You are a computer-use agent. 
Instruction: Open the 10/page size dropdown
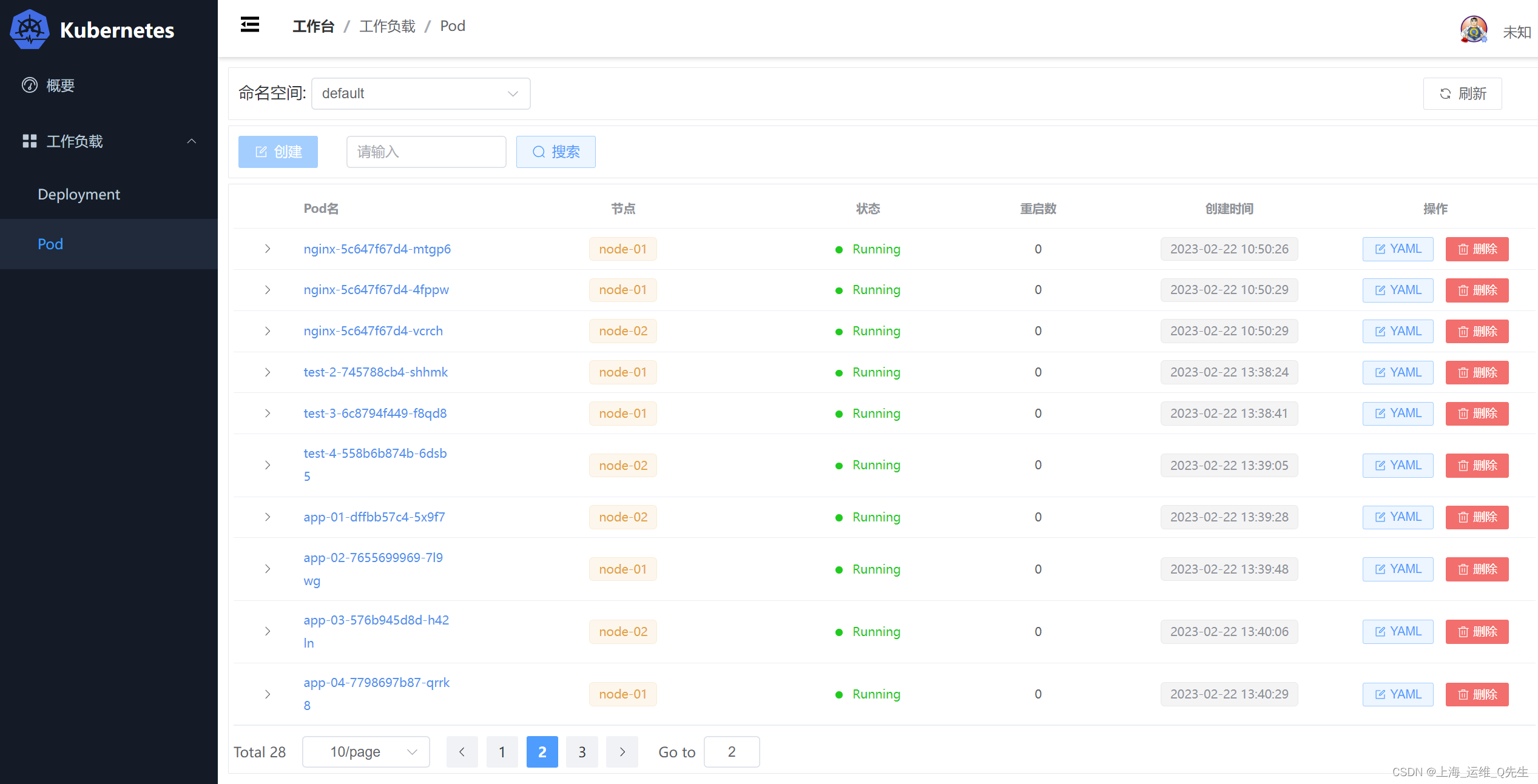click(366, 752)
